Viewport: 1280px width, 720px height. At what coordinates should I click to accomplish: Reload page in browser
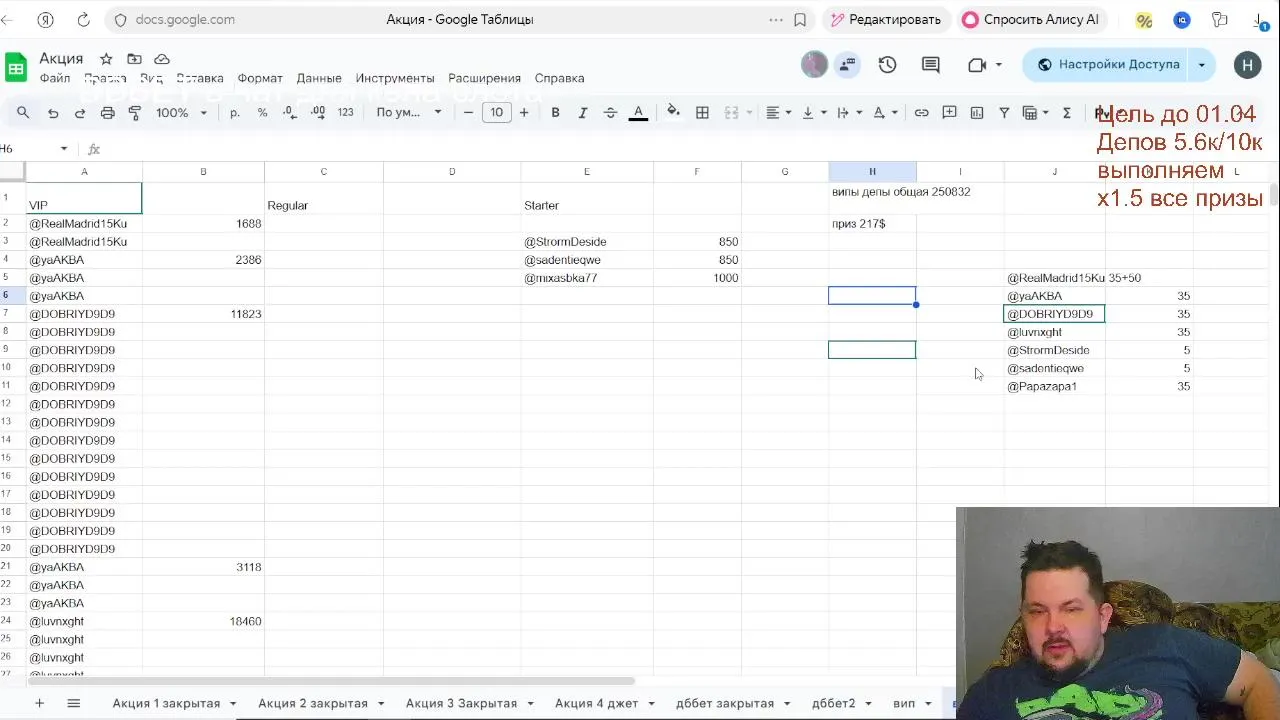click(83, 19)
